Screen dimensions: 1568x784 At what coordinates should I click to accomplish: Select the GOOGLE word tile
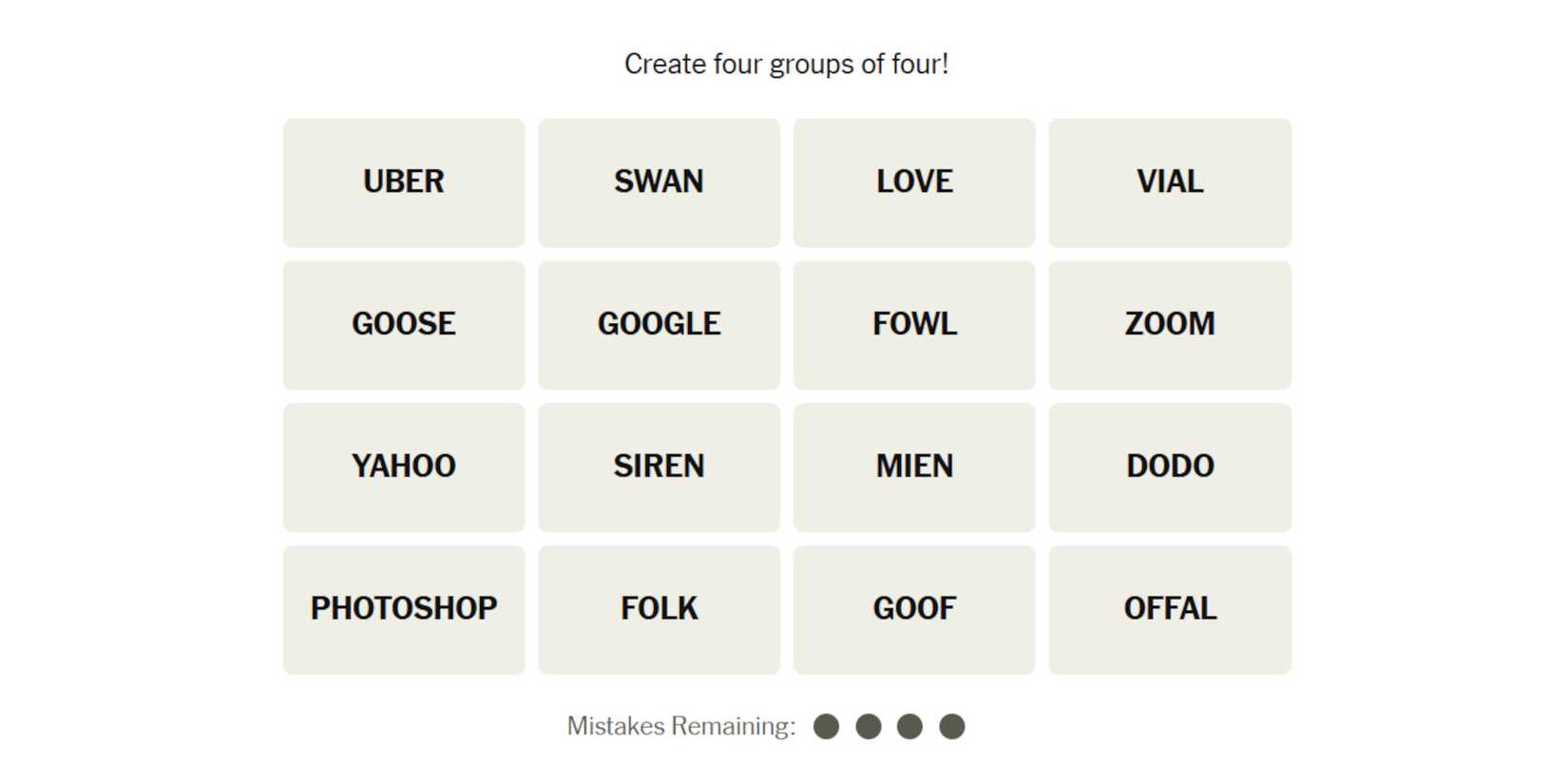point(659,325)
